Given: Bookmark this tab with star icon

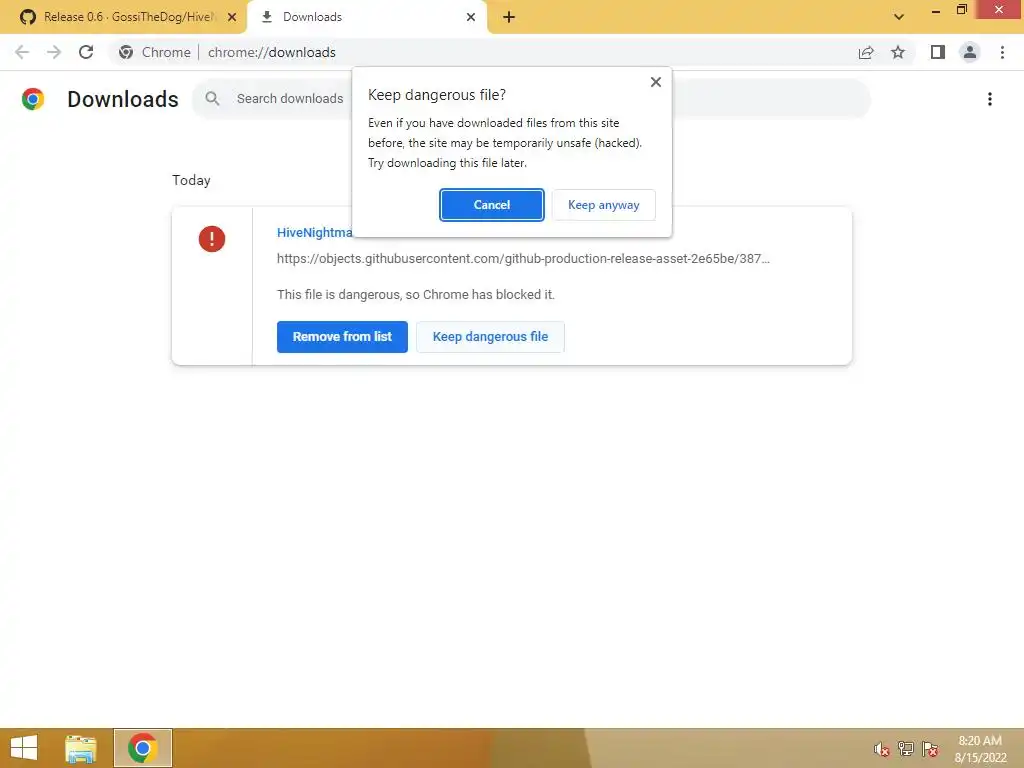Looking at the screenshot, I should point(898,52).
